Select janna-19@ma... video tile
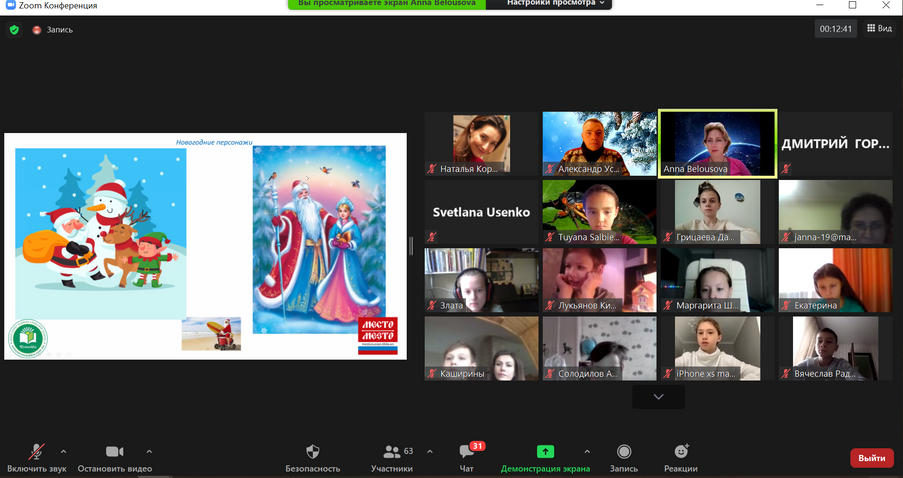Viewport: 903px width, 478px height. [836, 212]
